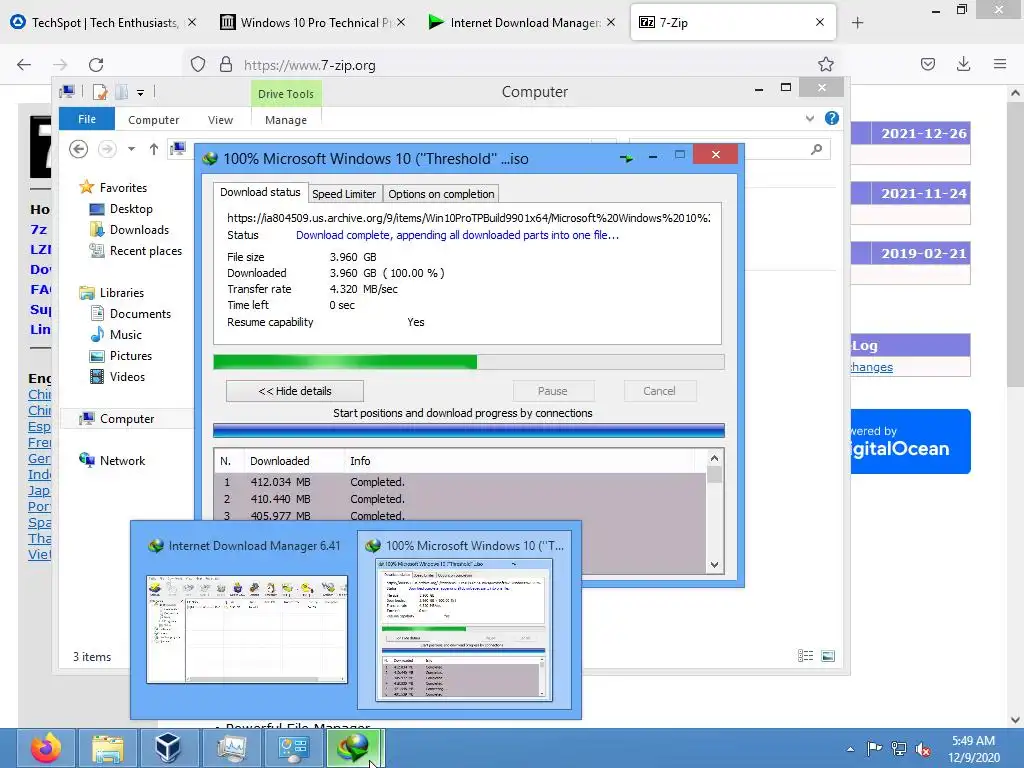1024x768 pixels.
Task: Select Computer in navigation pane
Action: (127, 419)
